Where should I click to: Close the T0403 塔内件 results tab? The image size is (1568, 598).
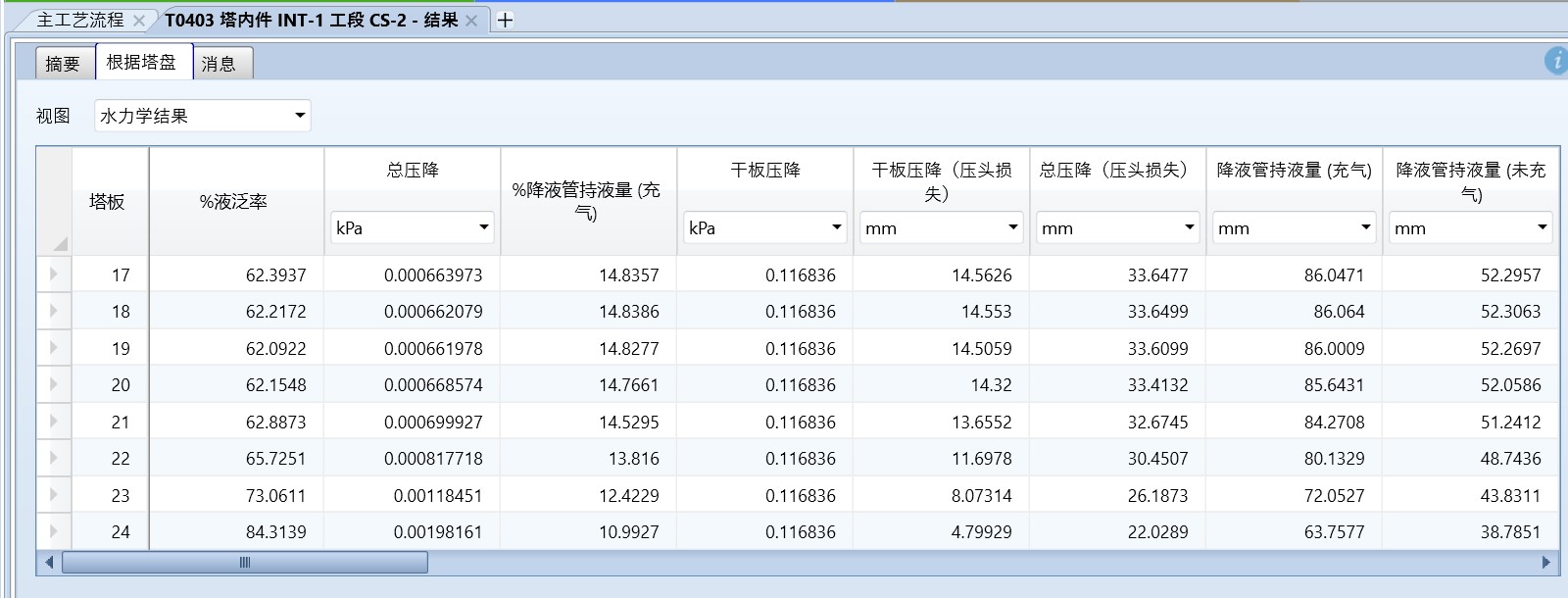[471, 21]
